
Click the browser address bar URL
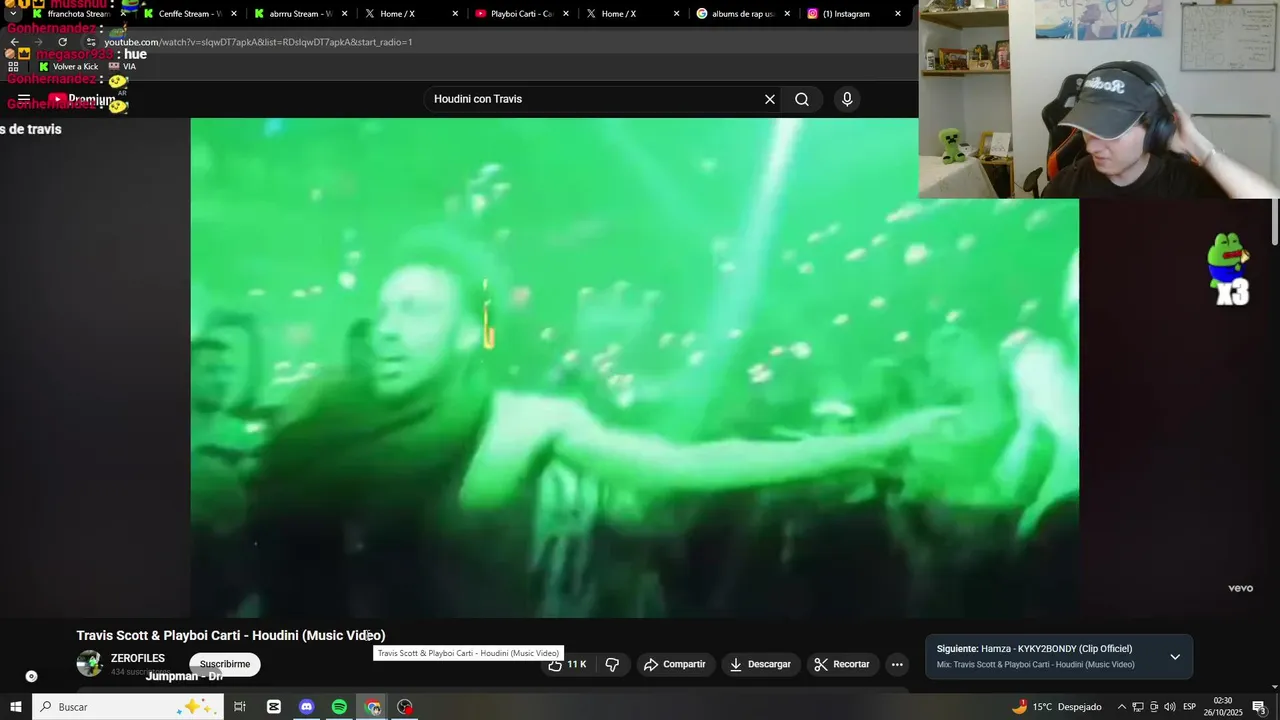pos(259,42)
